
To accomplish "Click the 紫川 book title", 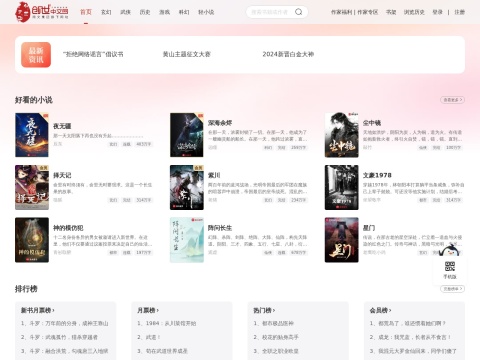I will pos(214,175).
